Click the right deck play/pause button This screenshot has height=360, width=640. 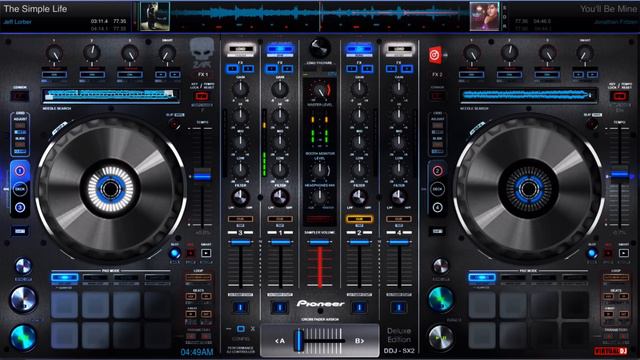pyautogui.click(x=441, y=337)
